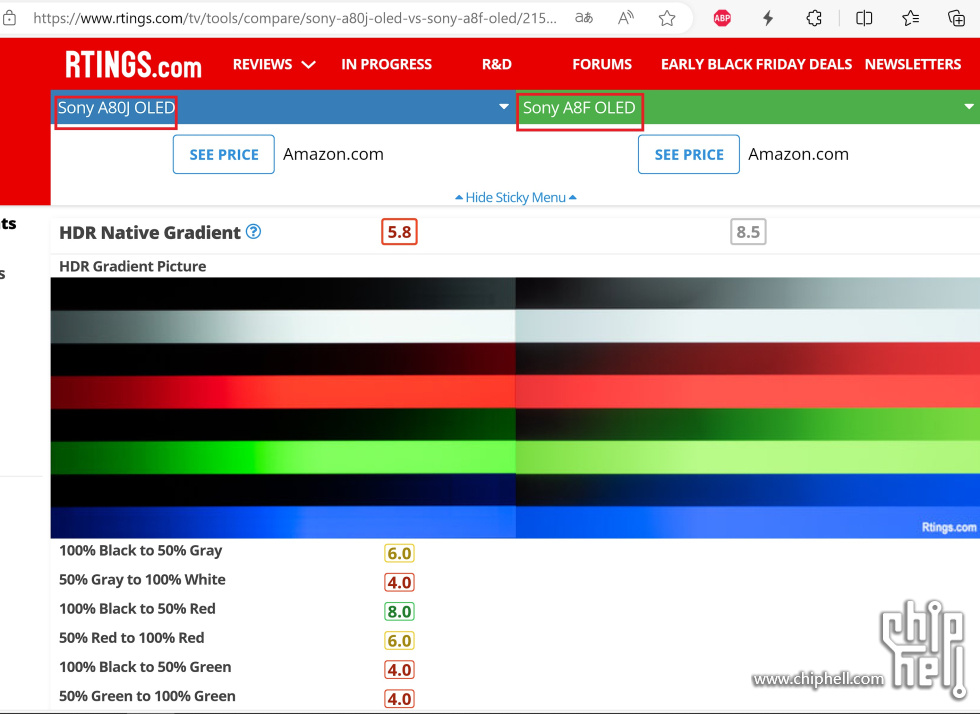Viewport: 980px width, 714px height.
Task: Open the collections icon in browser toolbar
Action: click(x=956, y=18)
